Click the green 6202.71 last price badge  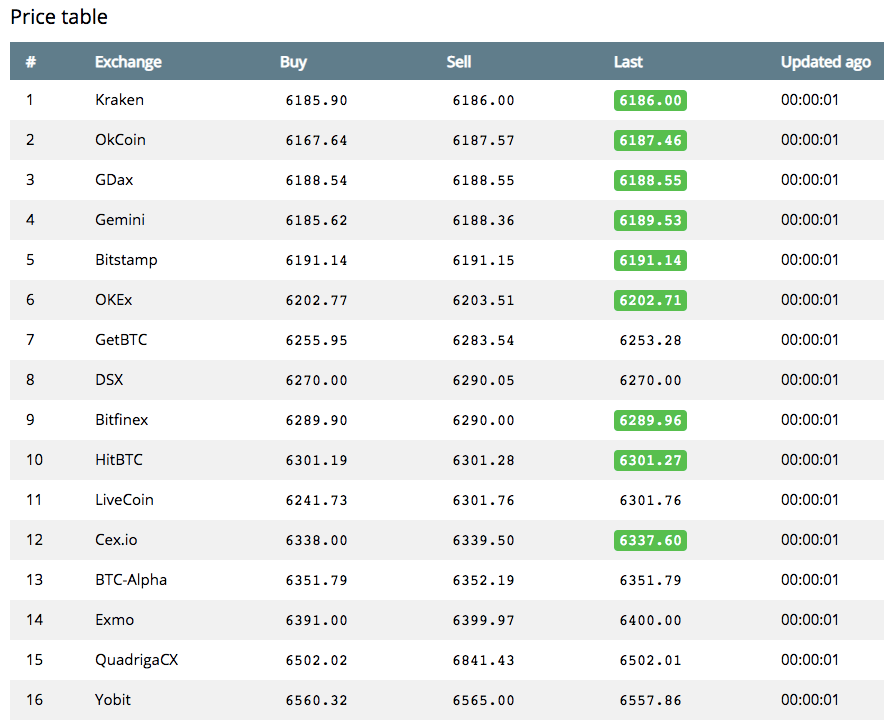click(x=650, y=301)
